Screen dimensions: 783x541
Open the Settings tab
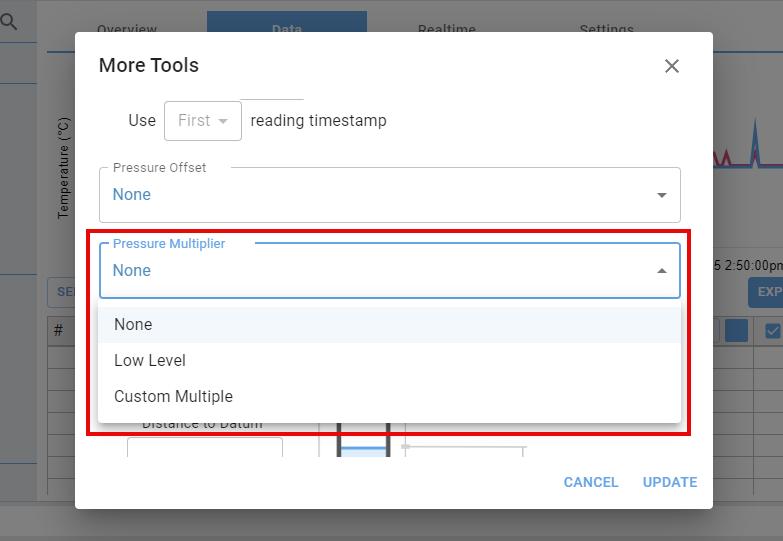point(606,30)
